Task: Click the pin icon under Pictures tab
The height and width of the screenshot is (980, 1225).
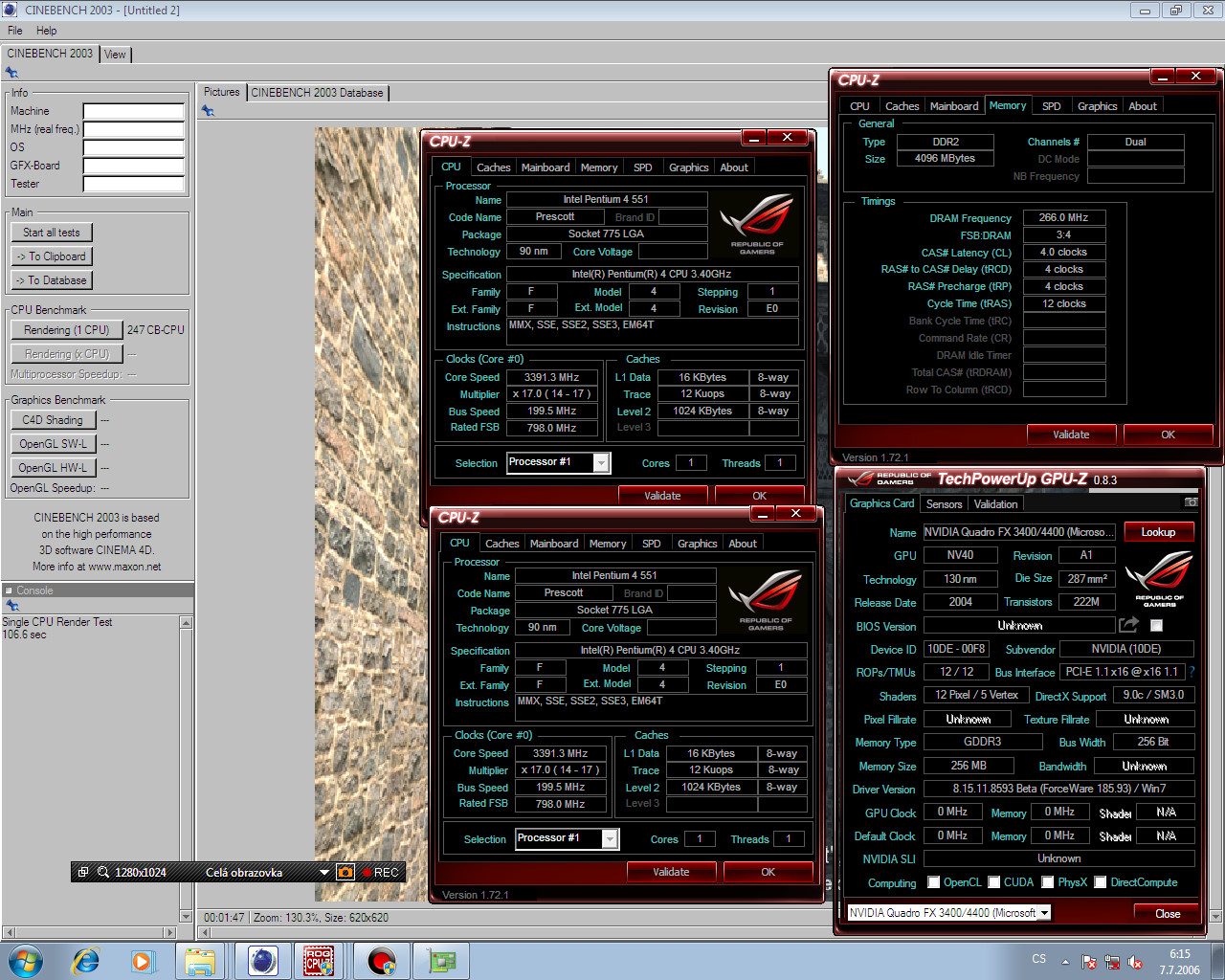Action: point(208,111)
